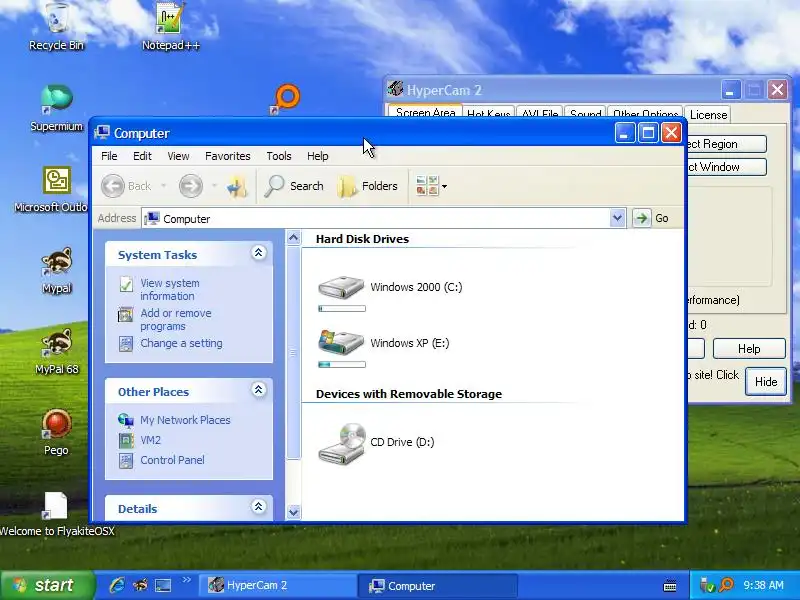Click HyperCam Select Region button
This screenshot has width=800, height=600.
[727, 144]
